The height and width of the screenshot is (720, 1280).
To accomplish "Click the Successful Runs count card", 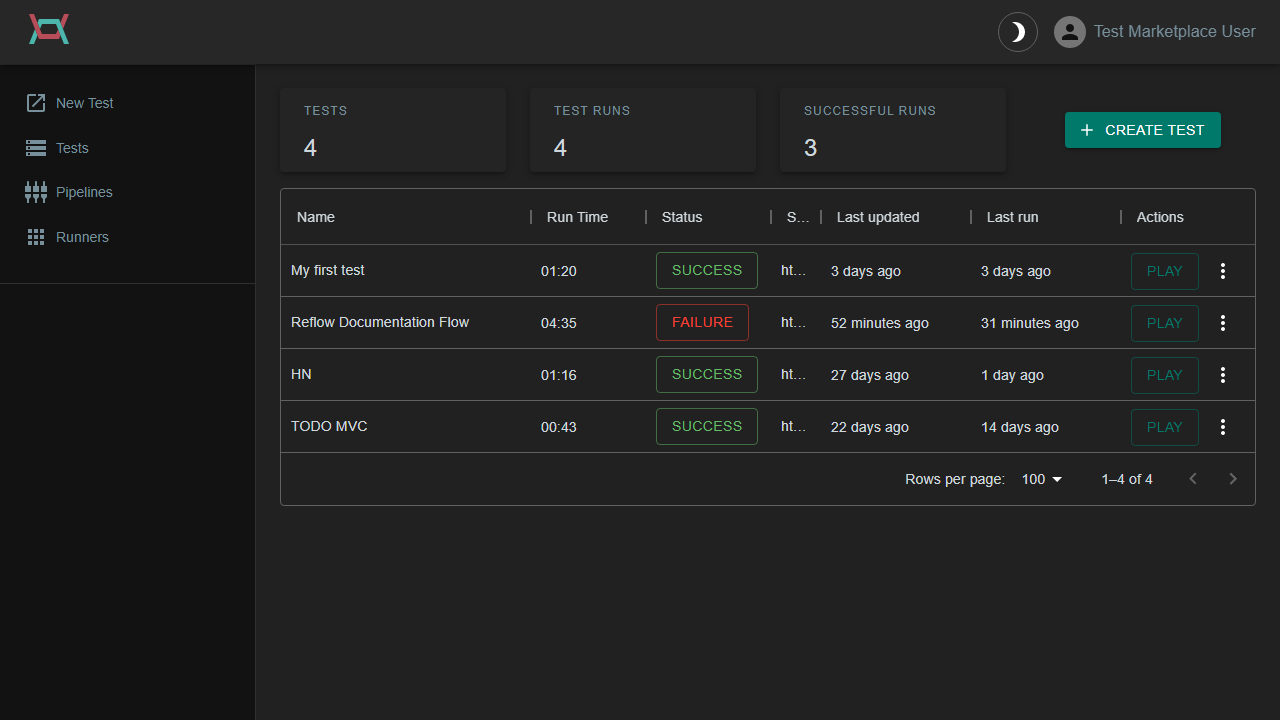I will coord(893,130).
